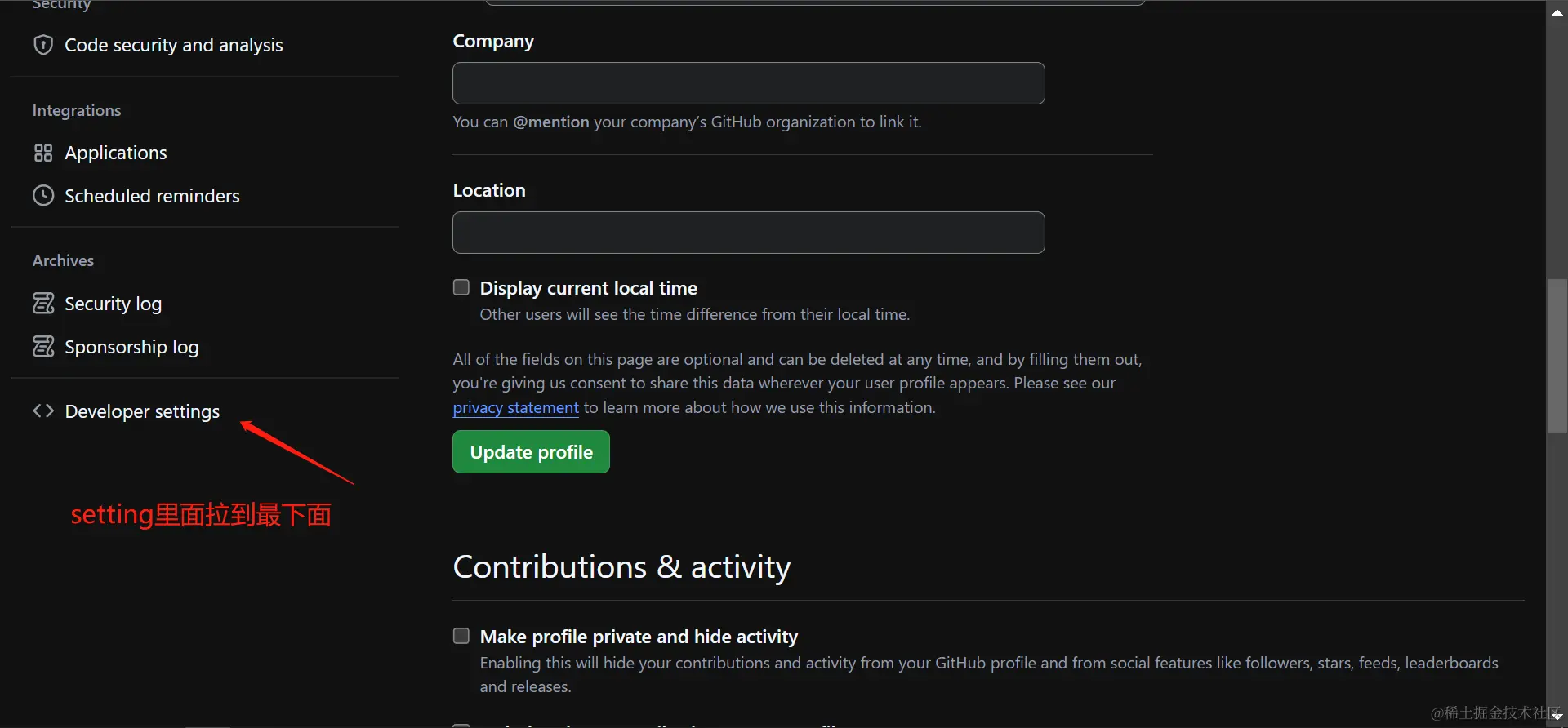Enable Display current local time checkbox
1568x728 pixels.
click(461, 287)
